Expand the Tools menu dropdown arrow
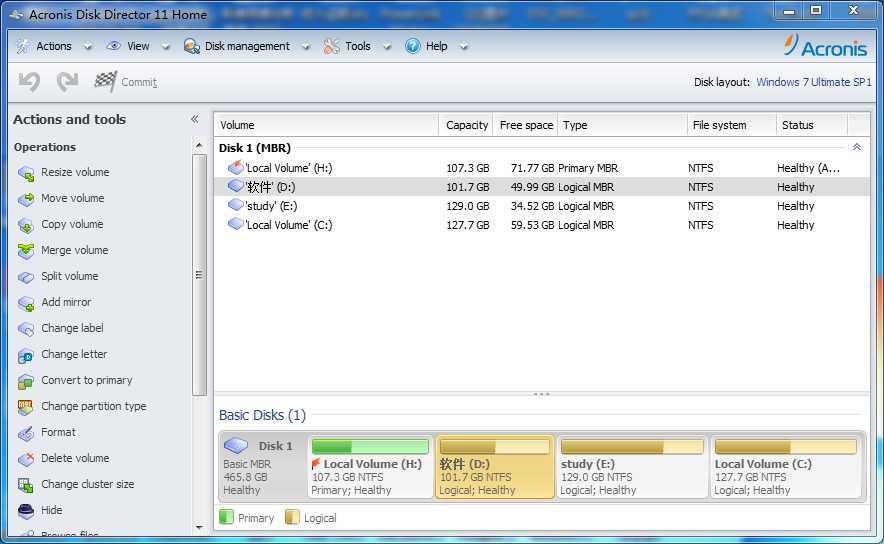The image size is (884, 544). coord(387,47)
